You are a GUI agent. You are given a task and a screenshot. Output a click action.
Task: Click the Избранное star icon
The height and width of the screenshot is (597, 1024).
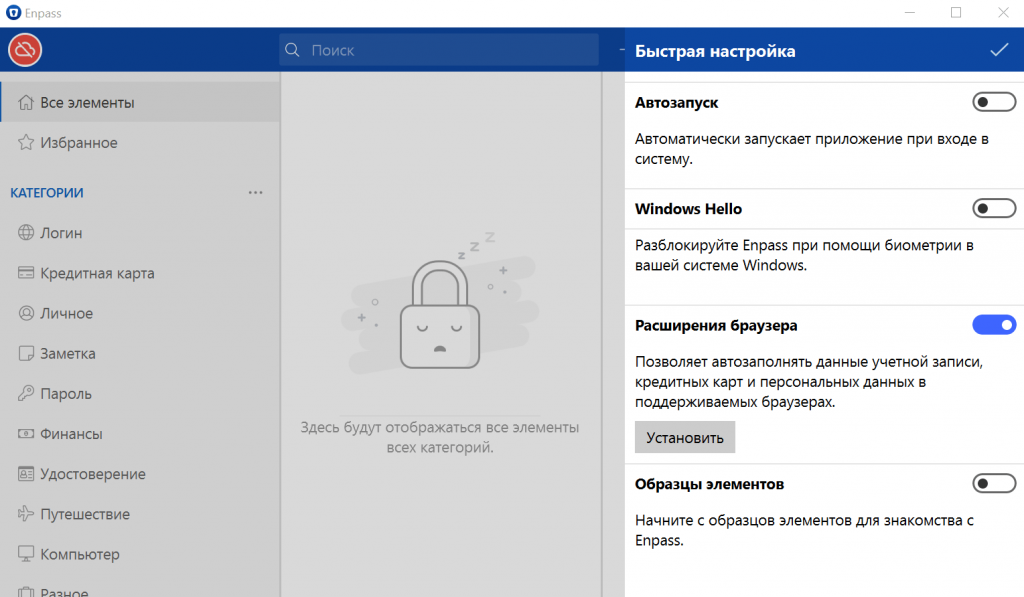click(26, 142)
